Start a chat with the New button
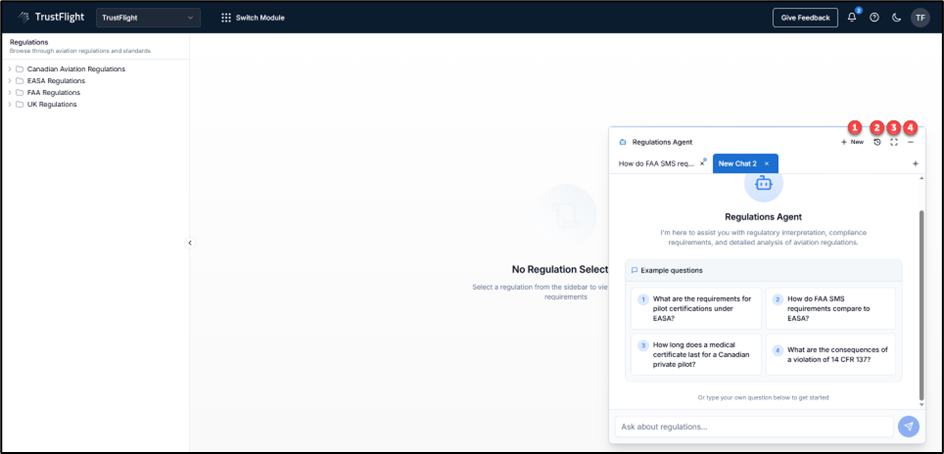944x454 pixels. click(x=852, y=142)
